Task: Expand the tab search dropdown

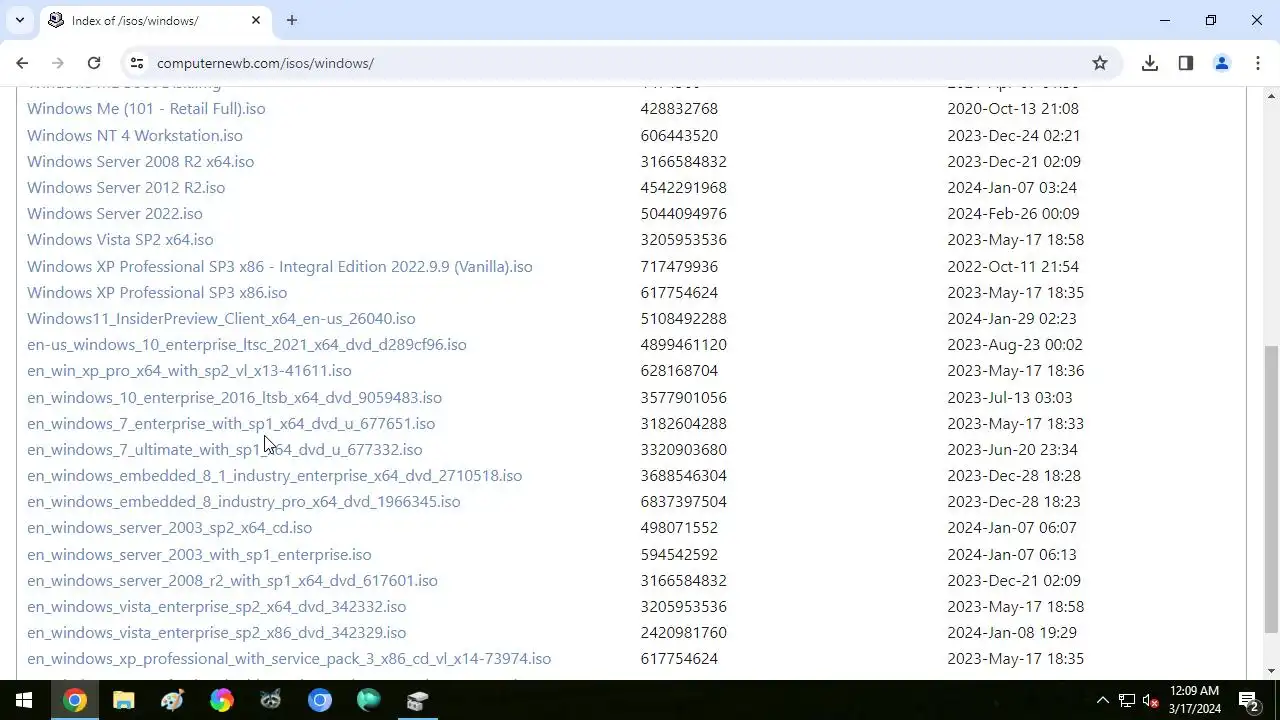Action: (19, 20)
